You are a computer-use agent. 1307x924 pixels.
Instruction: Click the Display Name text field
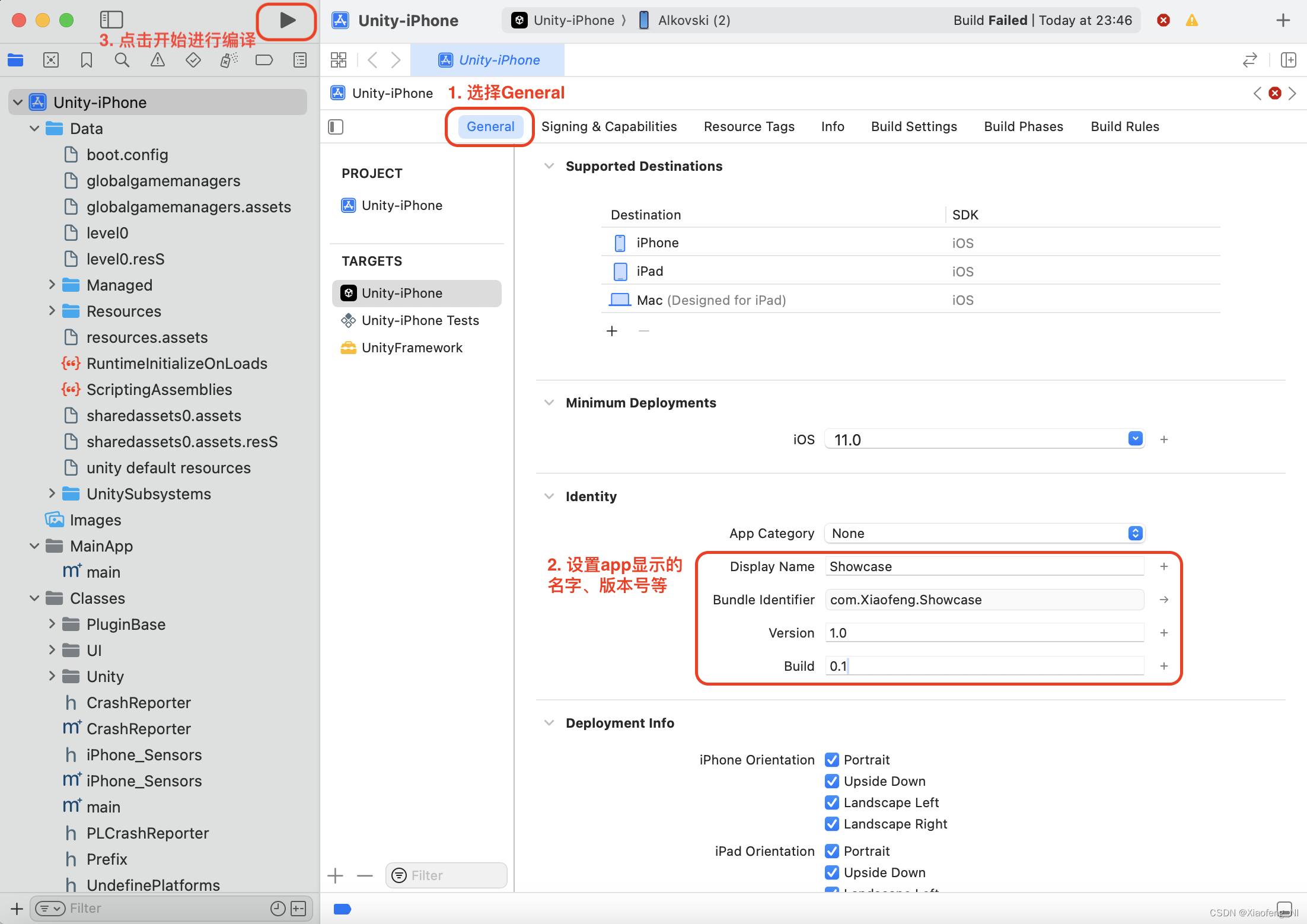[x=983, y=566]
